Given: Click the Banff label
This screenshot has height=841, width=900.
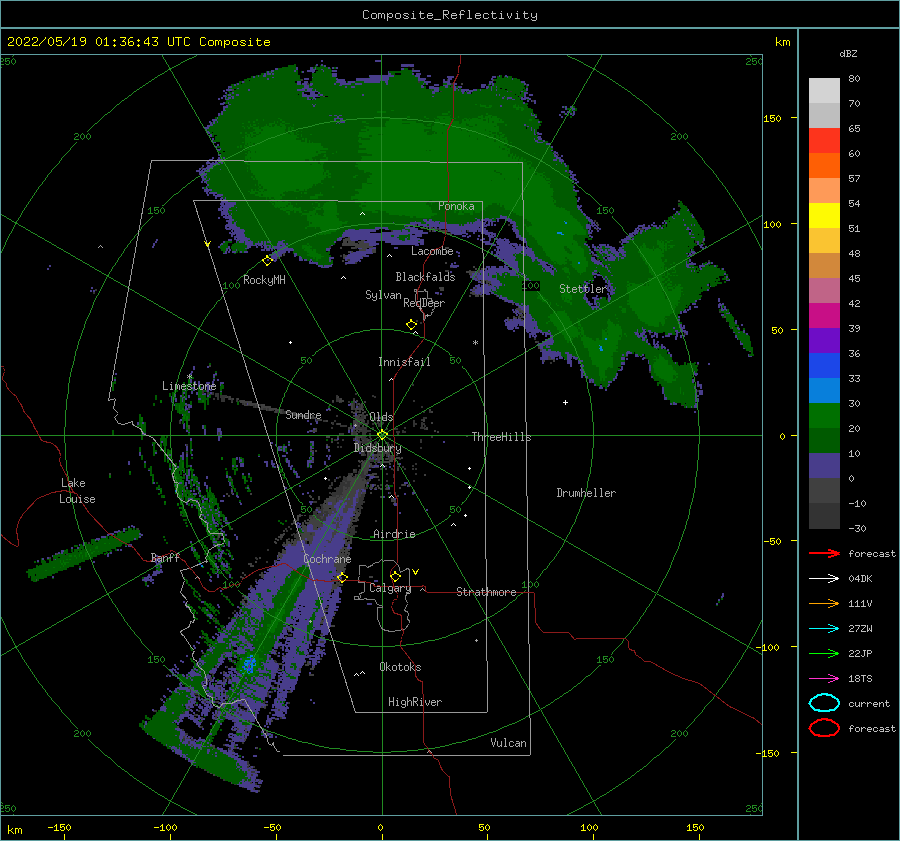Looking at the screenshot, I should coord(165,558).
